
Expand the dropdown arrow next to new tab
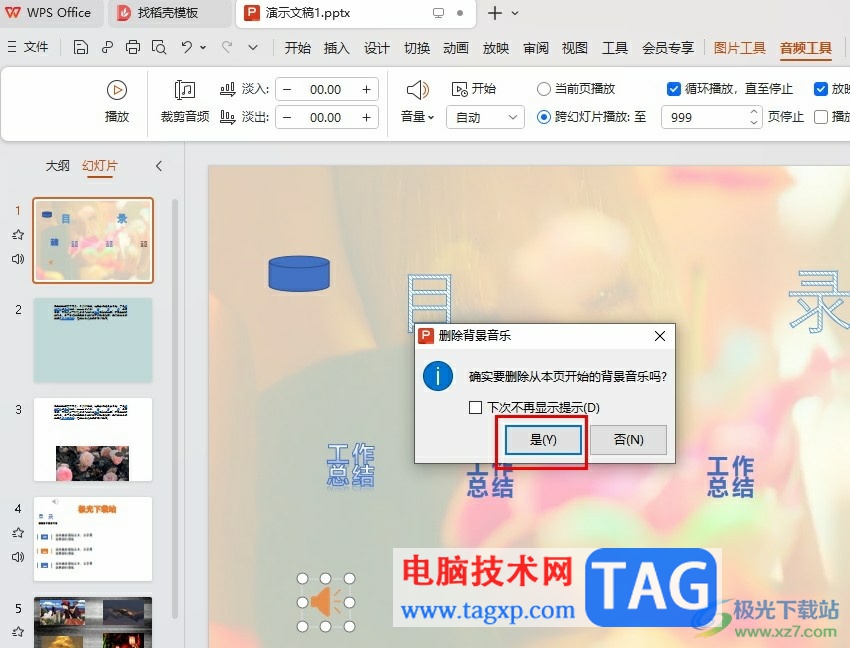tap(515, 13)
